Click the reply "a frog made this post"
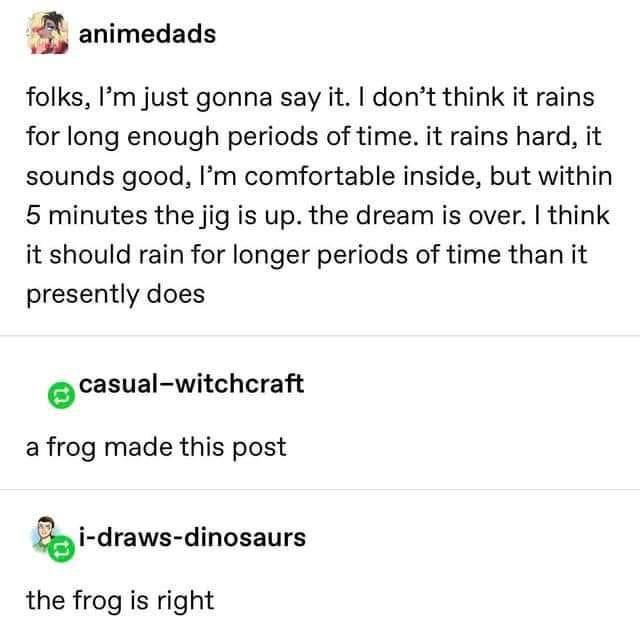Viewport: 640px width, 644px height. pos(156,447)
